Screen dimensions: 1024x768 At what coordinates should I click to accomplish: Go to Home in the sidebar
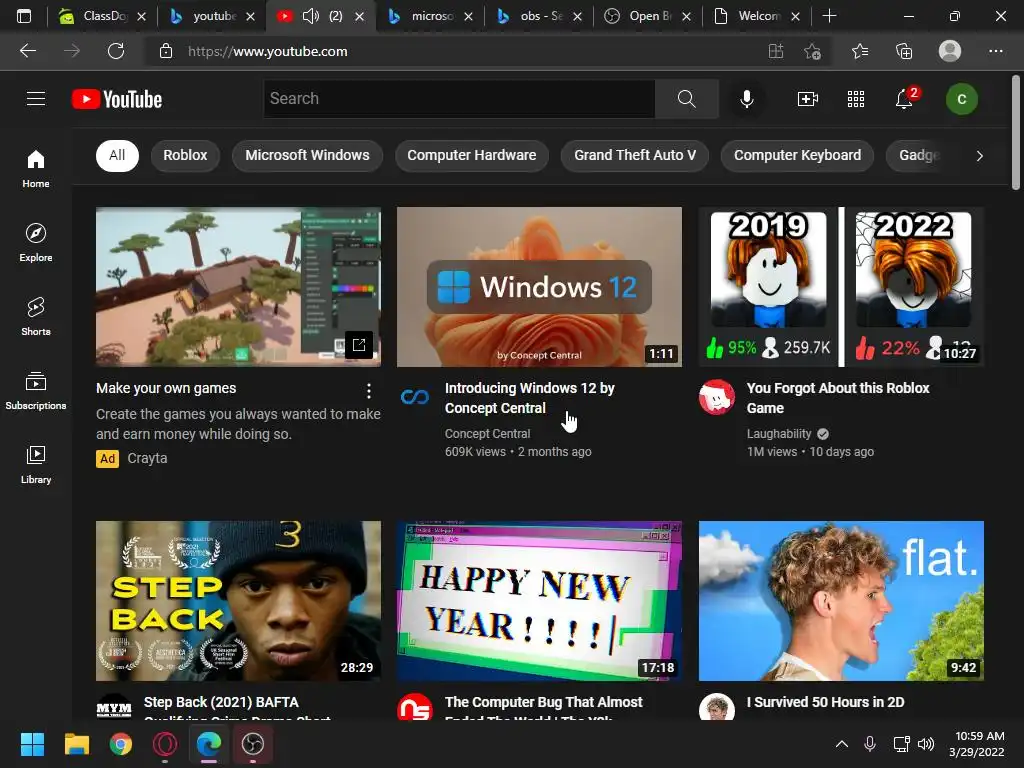[36, 168]
